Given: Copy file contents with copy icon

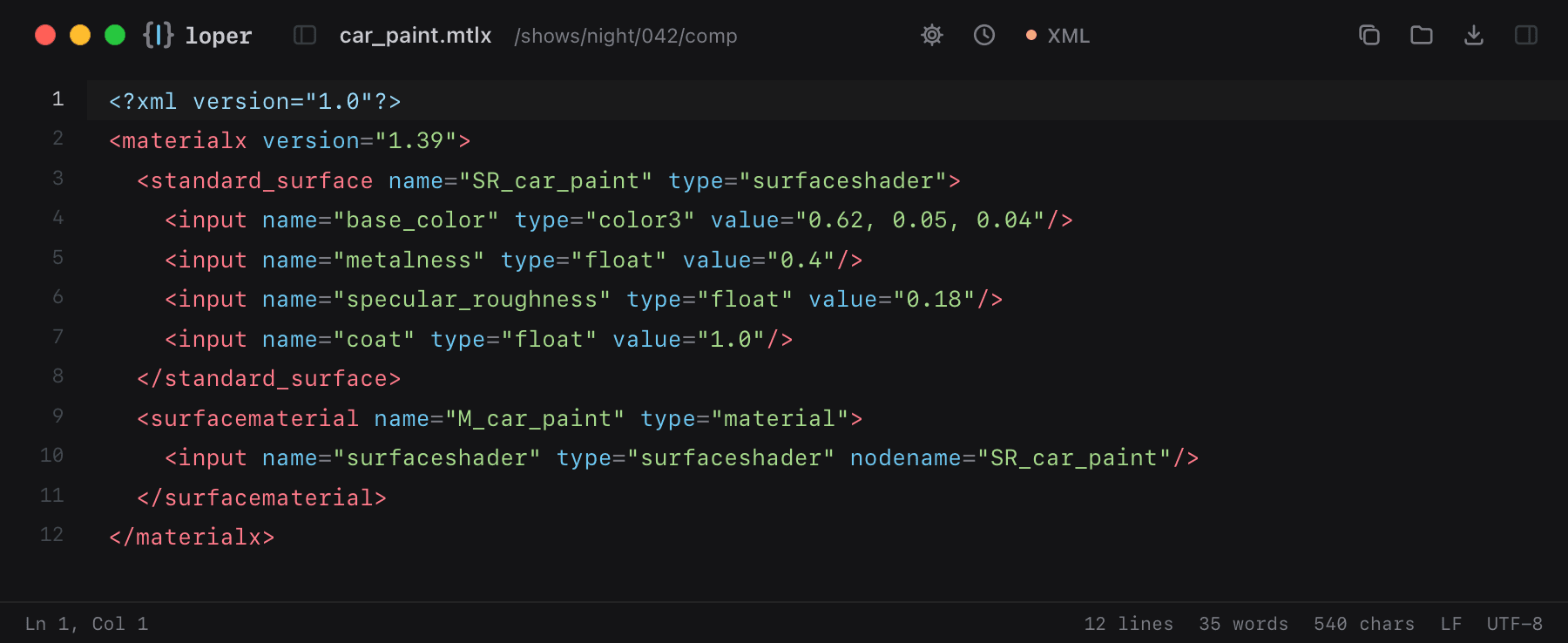Looking at the screenshot, I should point(1369,35).
